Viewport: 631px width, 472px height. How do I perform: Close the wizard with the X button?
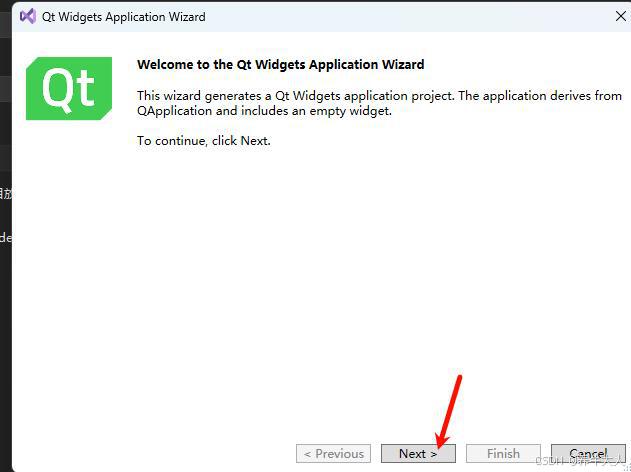coord(621,16)
